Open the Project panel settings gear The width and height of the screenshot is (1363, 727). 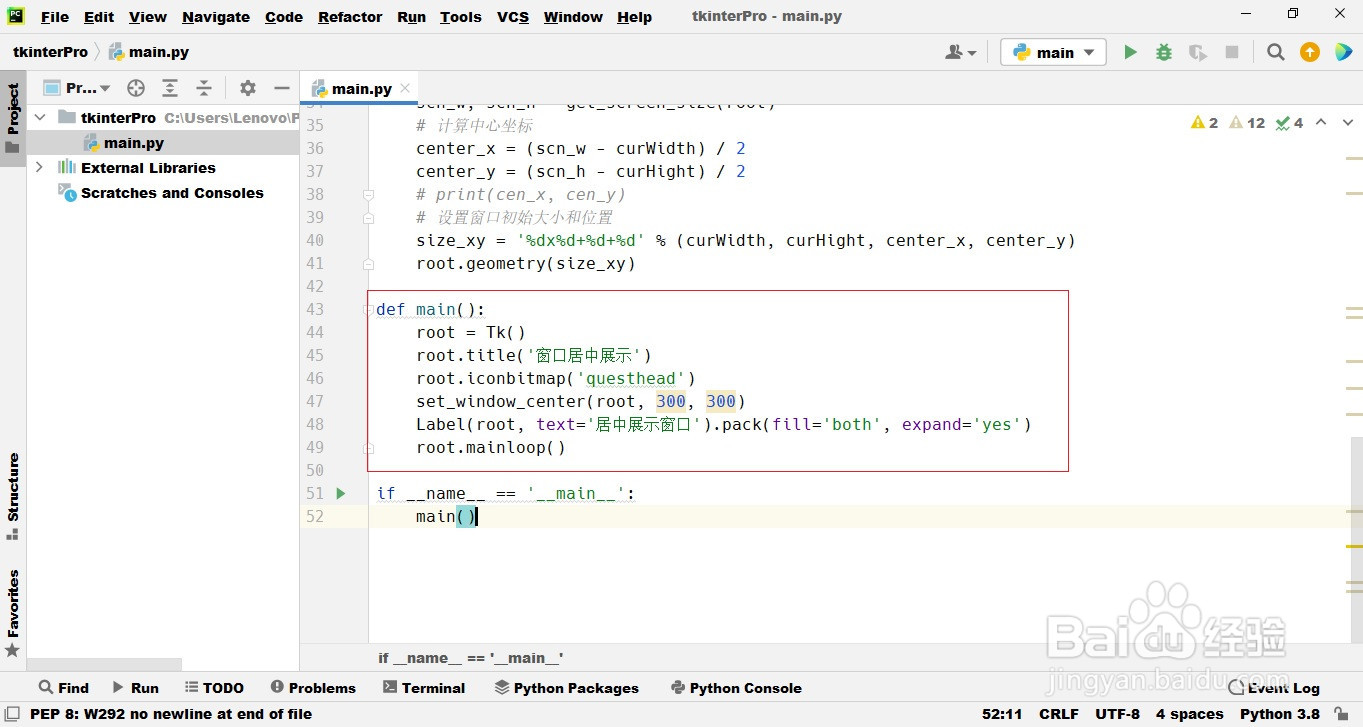(x=247, y=88)
